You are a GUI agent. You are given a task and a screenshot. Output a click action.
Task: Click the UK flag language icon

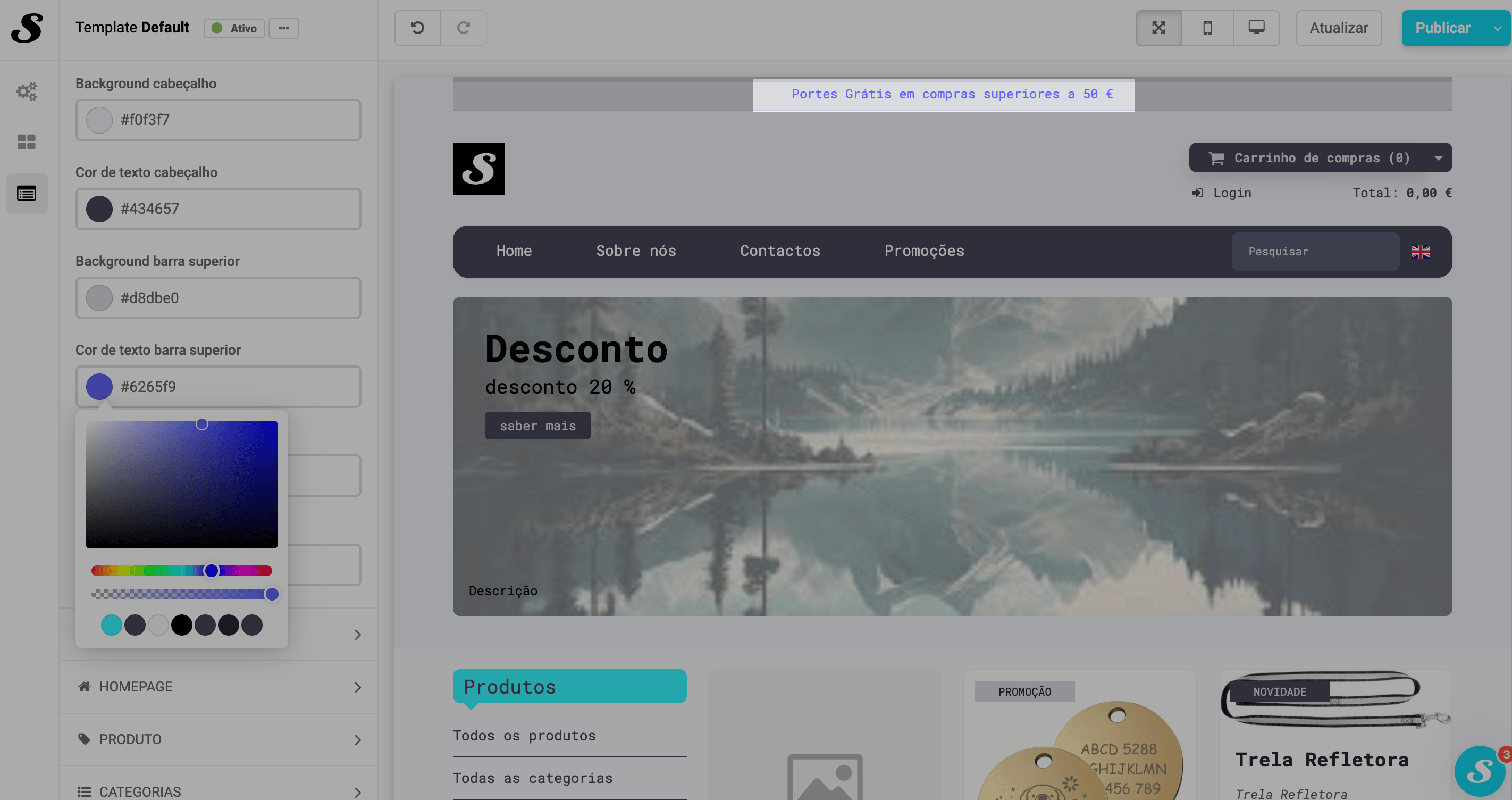pyautogui.click(x=1421, y=252)
